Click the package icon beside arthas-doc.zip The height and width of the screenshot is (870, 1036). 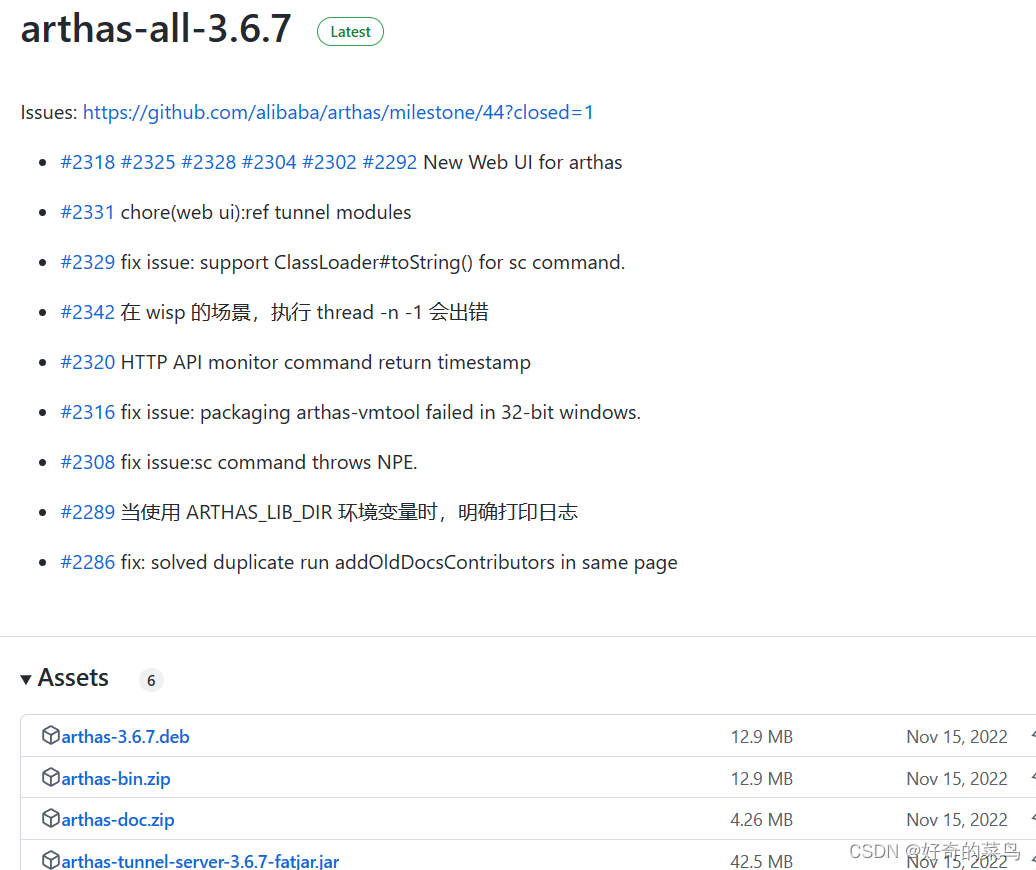pos(51,818)
